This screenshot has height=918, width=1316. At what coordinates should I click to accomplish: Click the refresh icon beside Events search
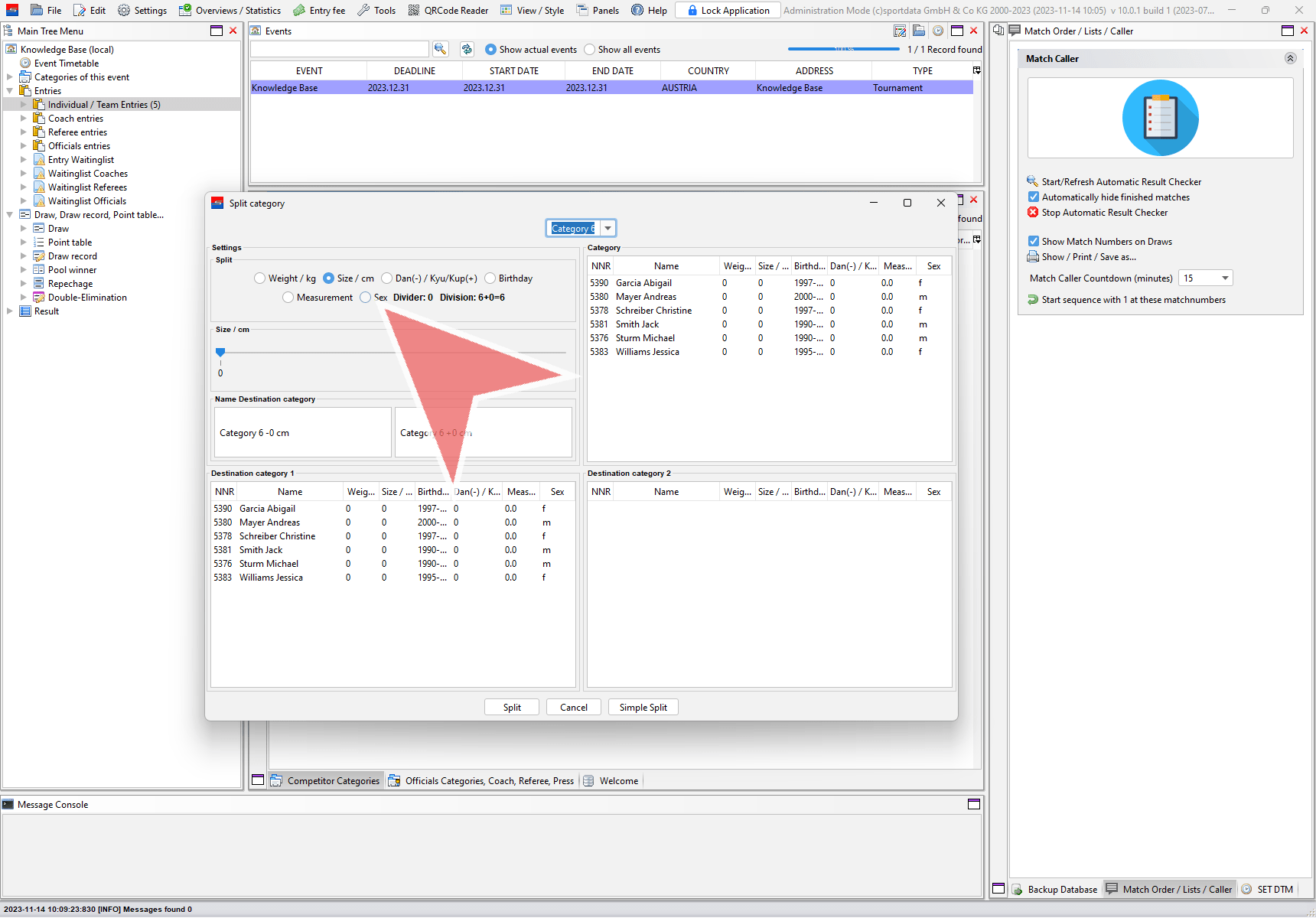(x=467, y=49)
